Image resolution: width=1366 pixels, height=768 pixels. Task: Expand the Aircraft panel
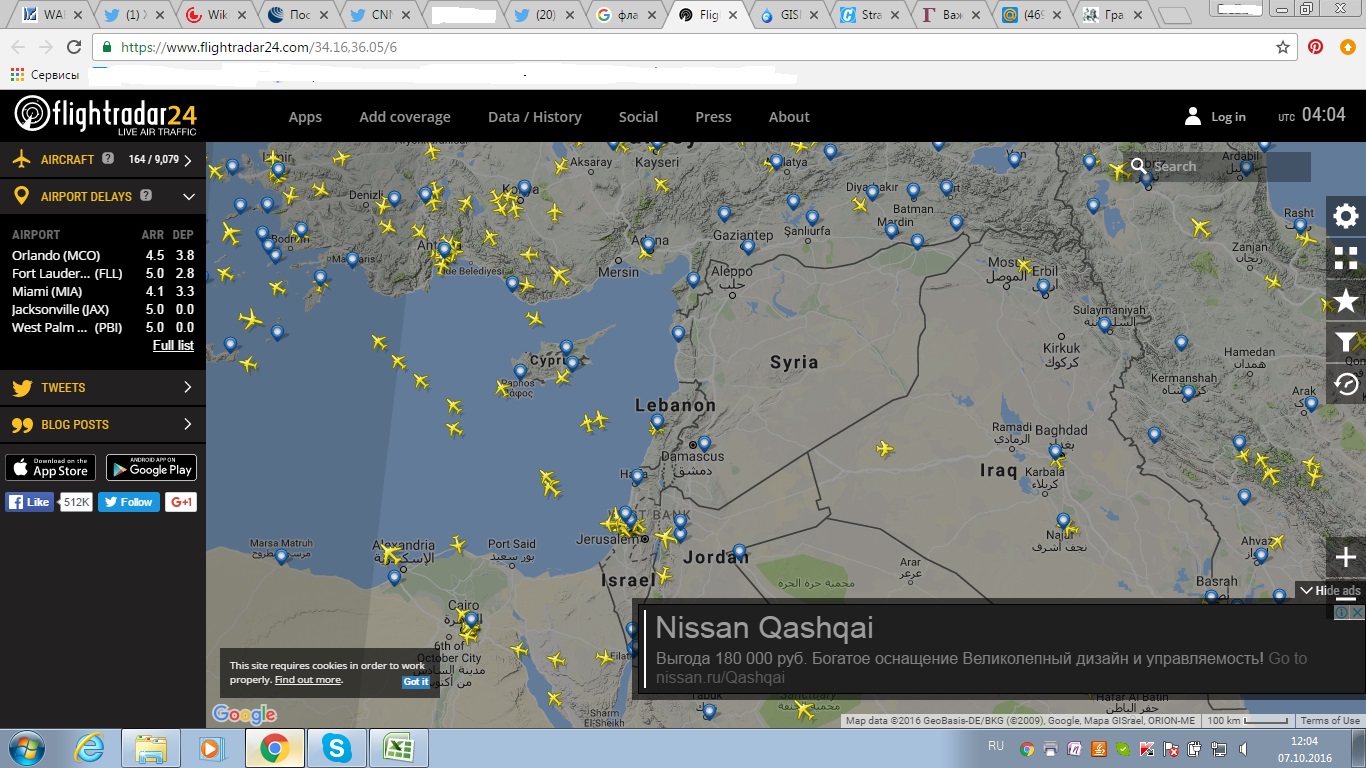coord(188,160)
